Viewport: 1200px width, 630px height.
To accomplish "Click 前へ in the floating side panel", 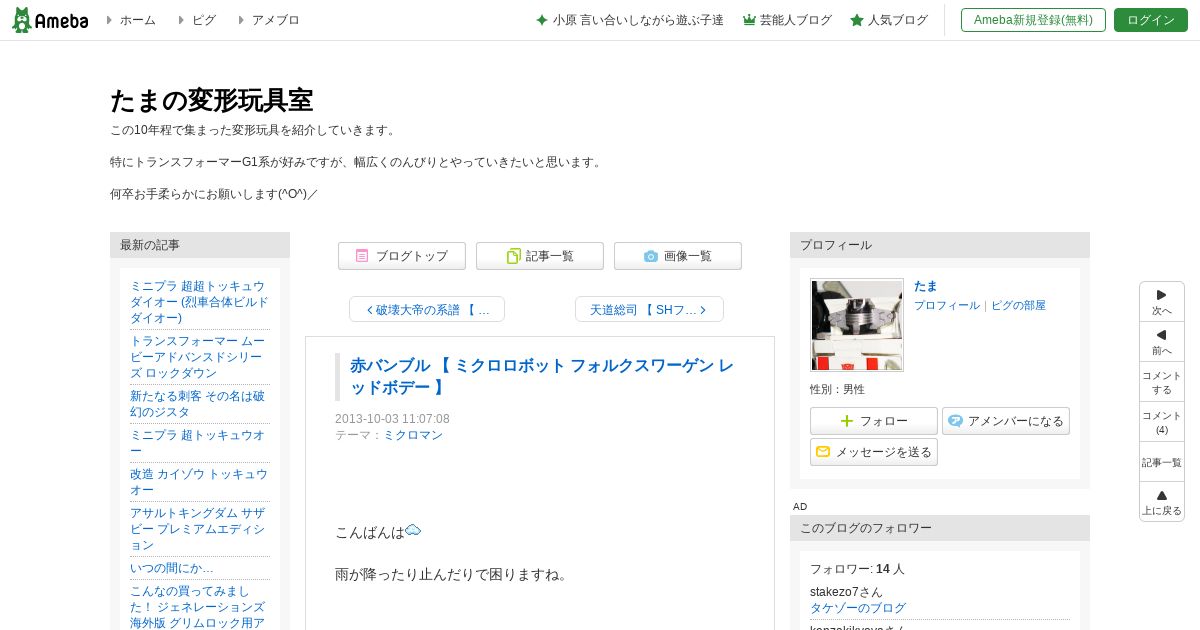I will 1162,342.
